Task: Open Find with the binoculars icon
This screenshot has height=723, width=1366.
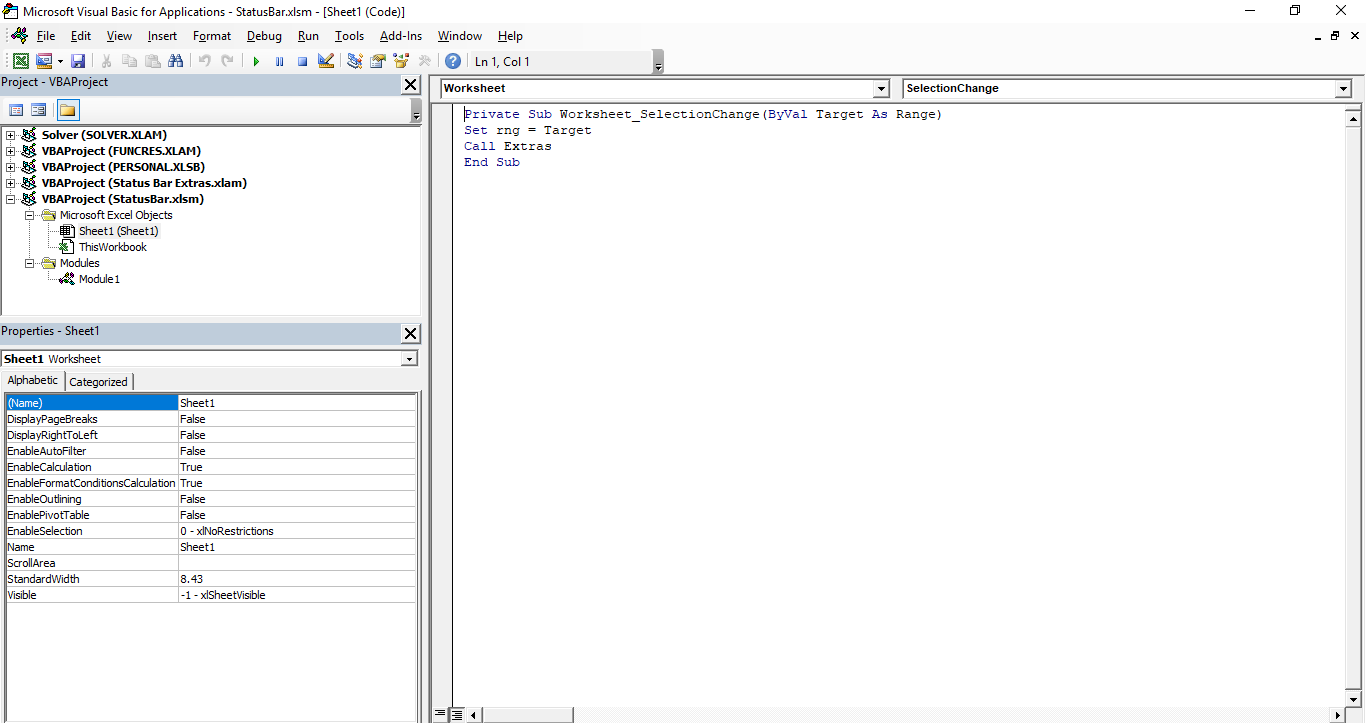Action: click(176, 61)
